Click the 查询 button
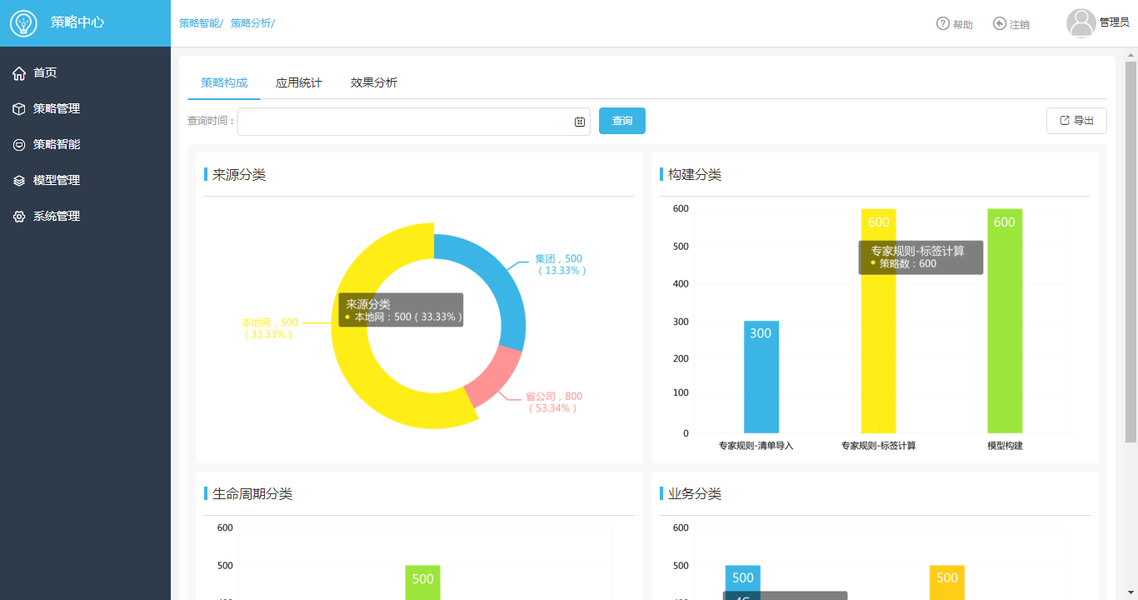 coord(622,120)
